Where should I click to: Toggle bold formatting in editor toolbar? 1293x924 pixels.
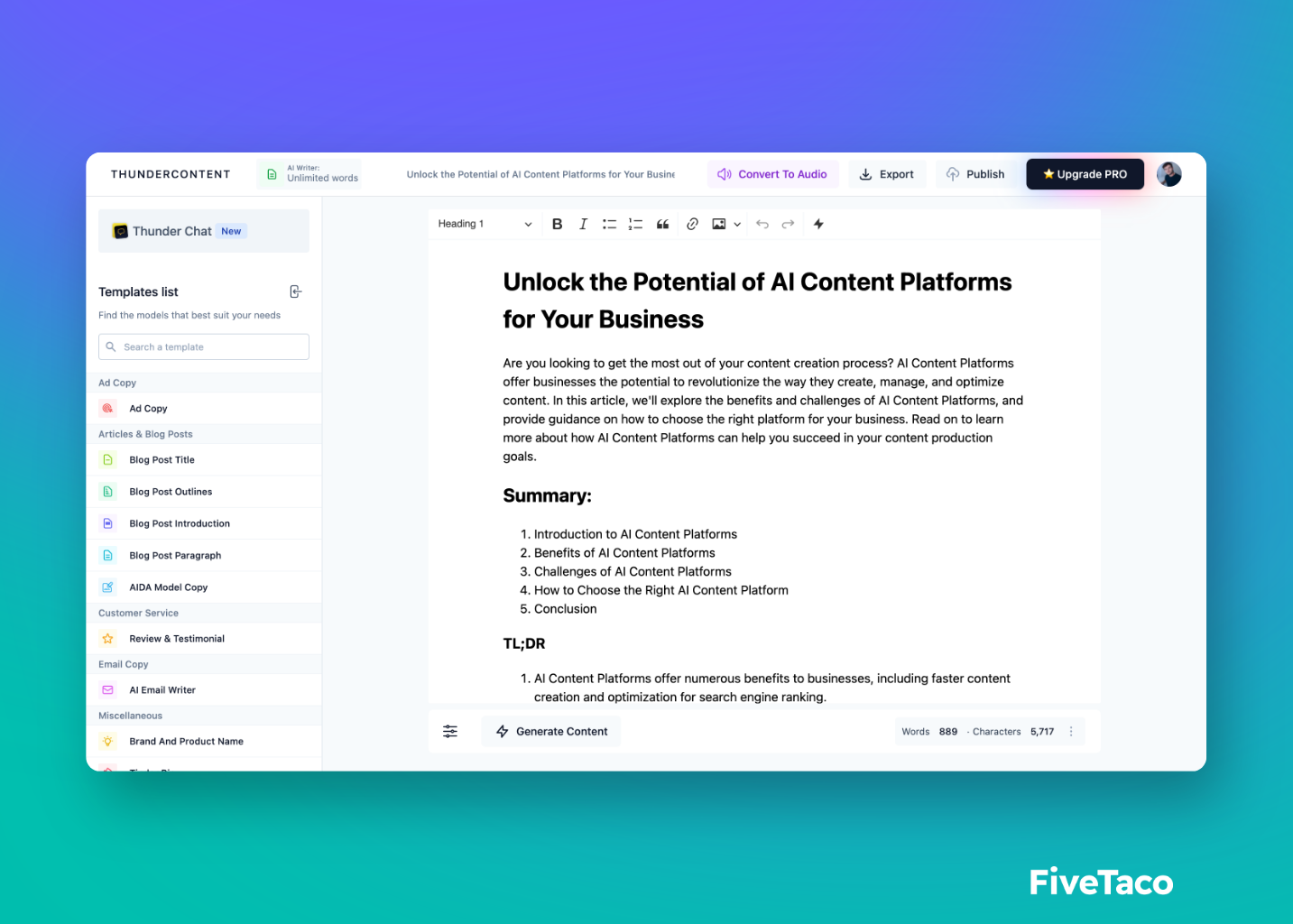[558, 224]
